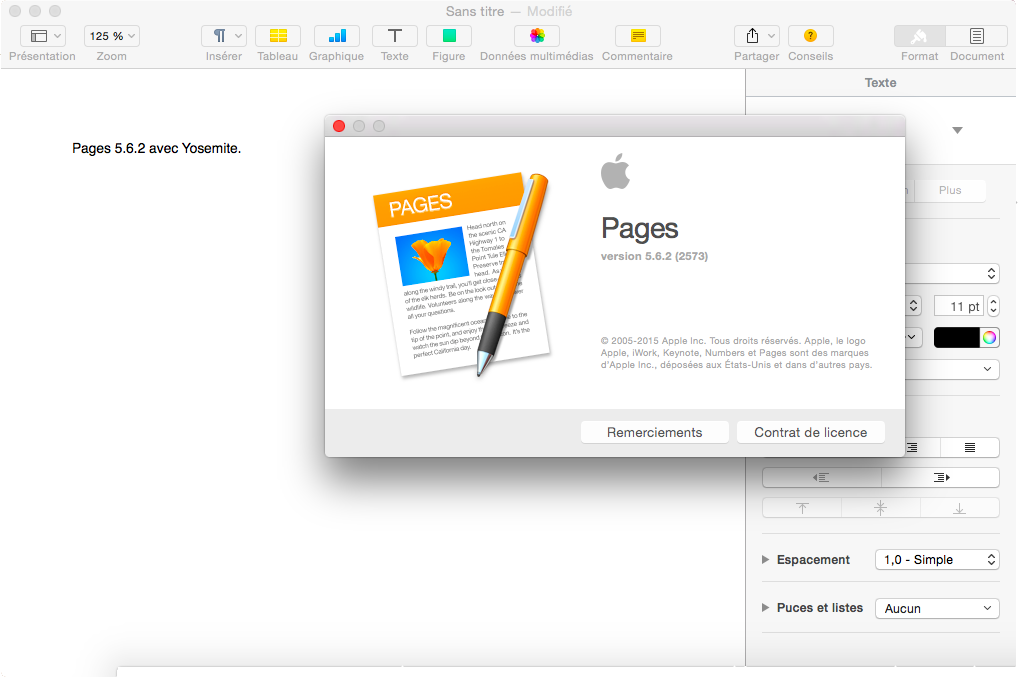1018x677 pixels.
Task: Show the Conseils help tips
Action: (x=810, y=36)
